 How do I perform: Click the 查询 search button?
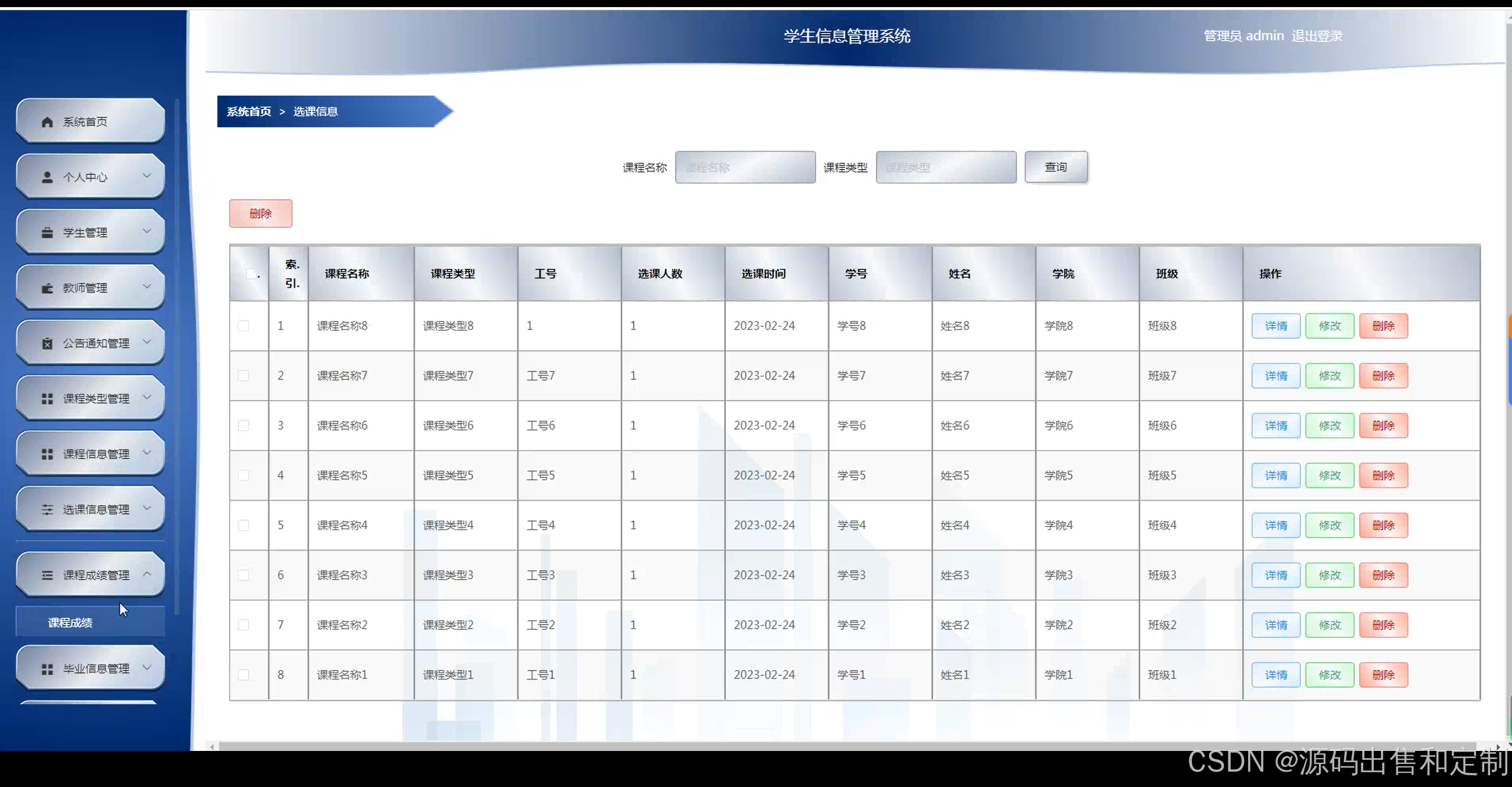1055,167
